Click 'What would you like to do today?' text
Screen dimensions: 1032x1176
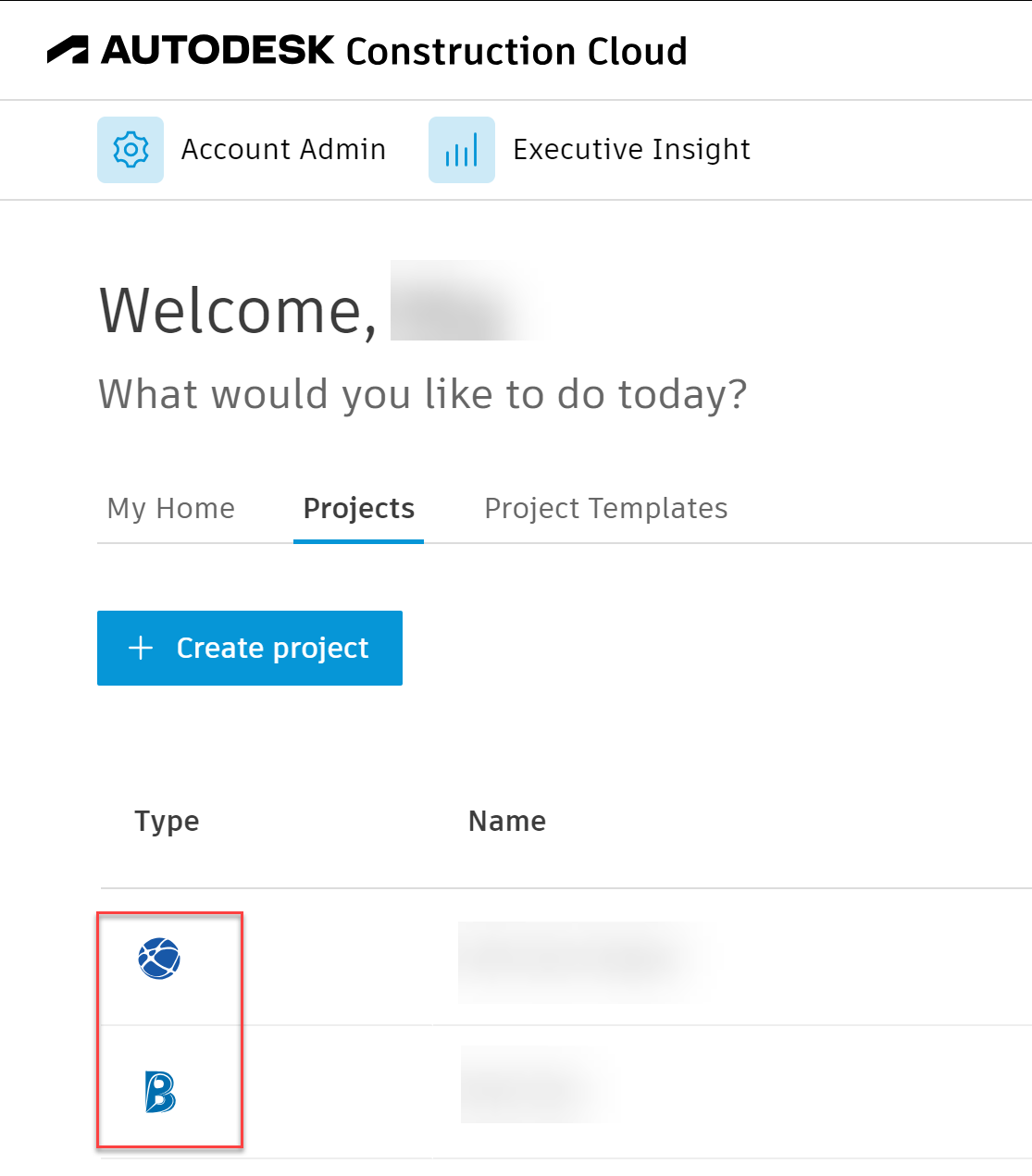(422, 395)
